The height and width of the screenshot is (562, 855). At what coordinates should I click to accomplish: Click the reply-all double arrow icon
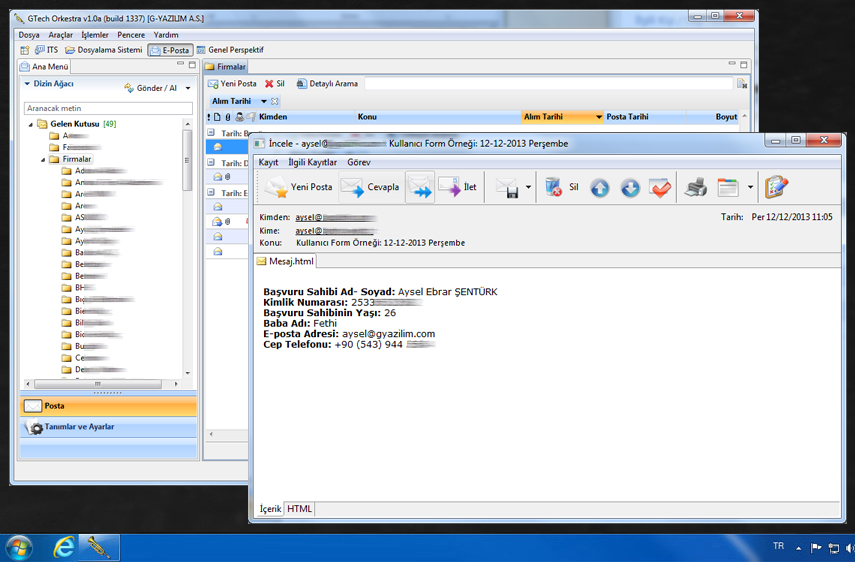[420, 187]
